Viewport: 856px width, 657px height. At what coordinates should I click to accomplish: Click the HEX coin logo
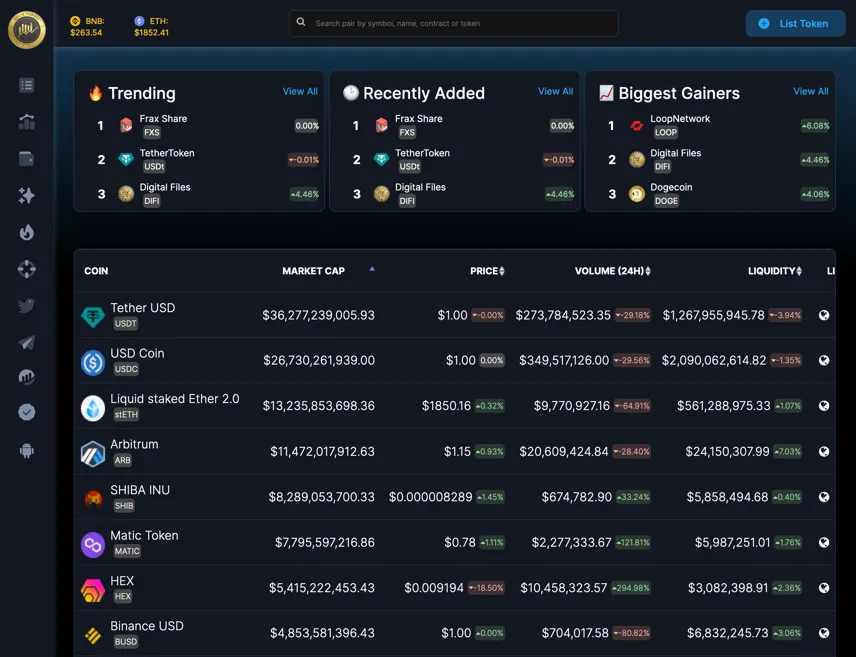click(x=93, y=590)
